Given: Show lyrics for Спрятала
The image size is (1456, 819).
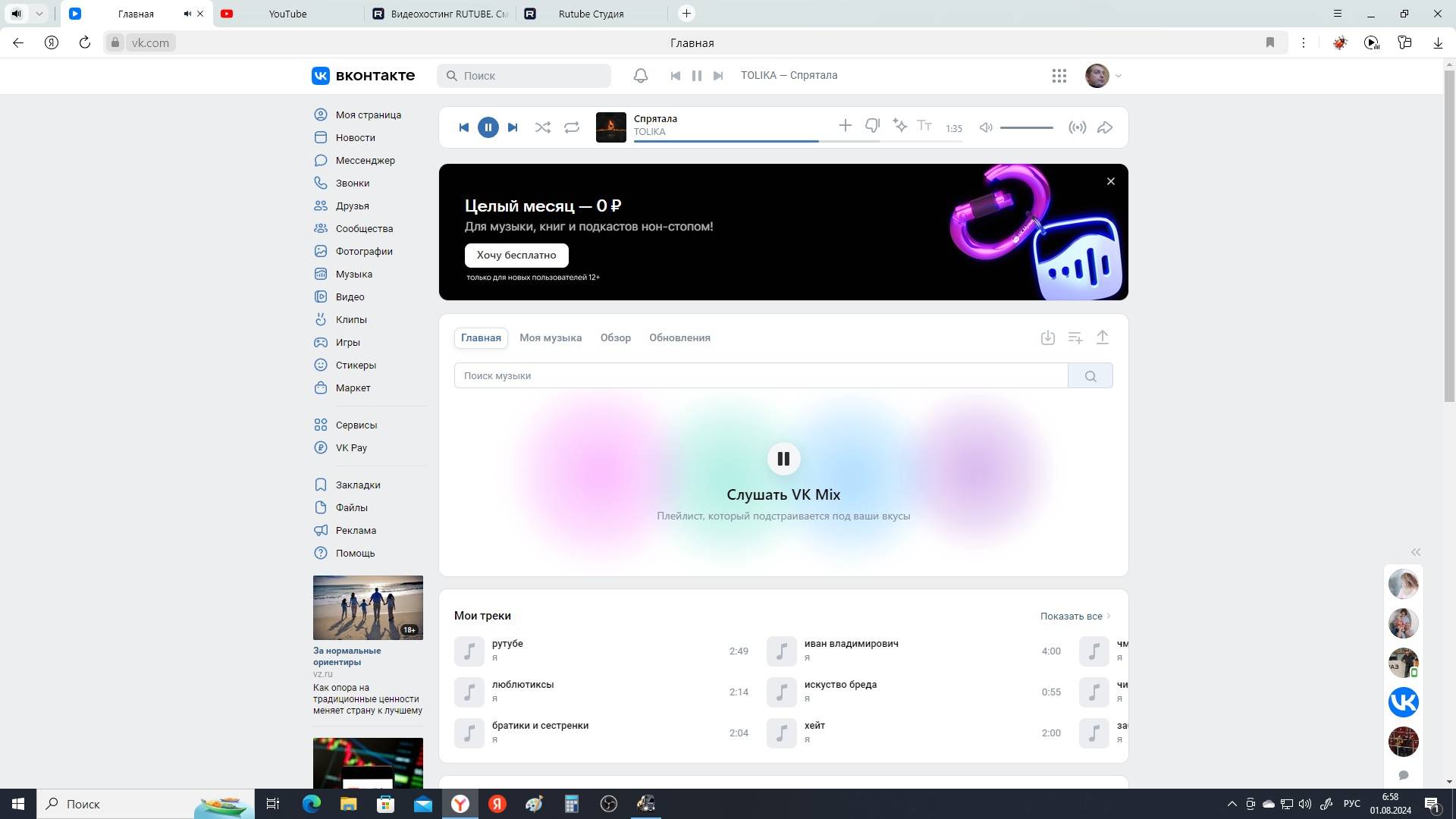Looking at the screenshot, I should coord(924,126).
